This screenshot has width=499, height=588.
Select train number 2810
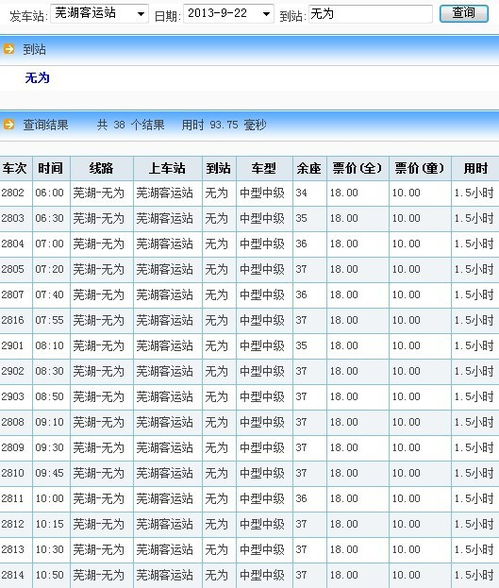click(13, 473)
